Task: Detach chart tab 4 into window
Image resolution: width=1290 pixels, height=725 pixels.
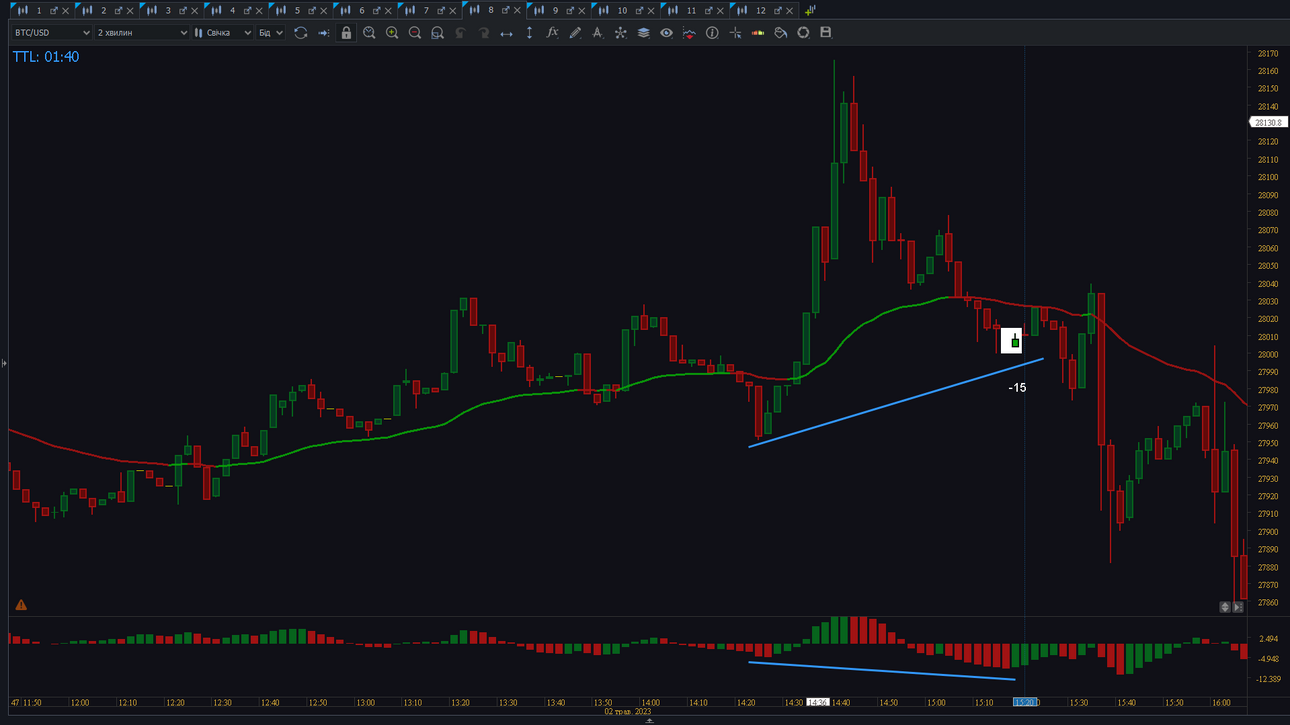Action: pos(247,11)
